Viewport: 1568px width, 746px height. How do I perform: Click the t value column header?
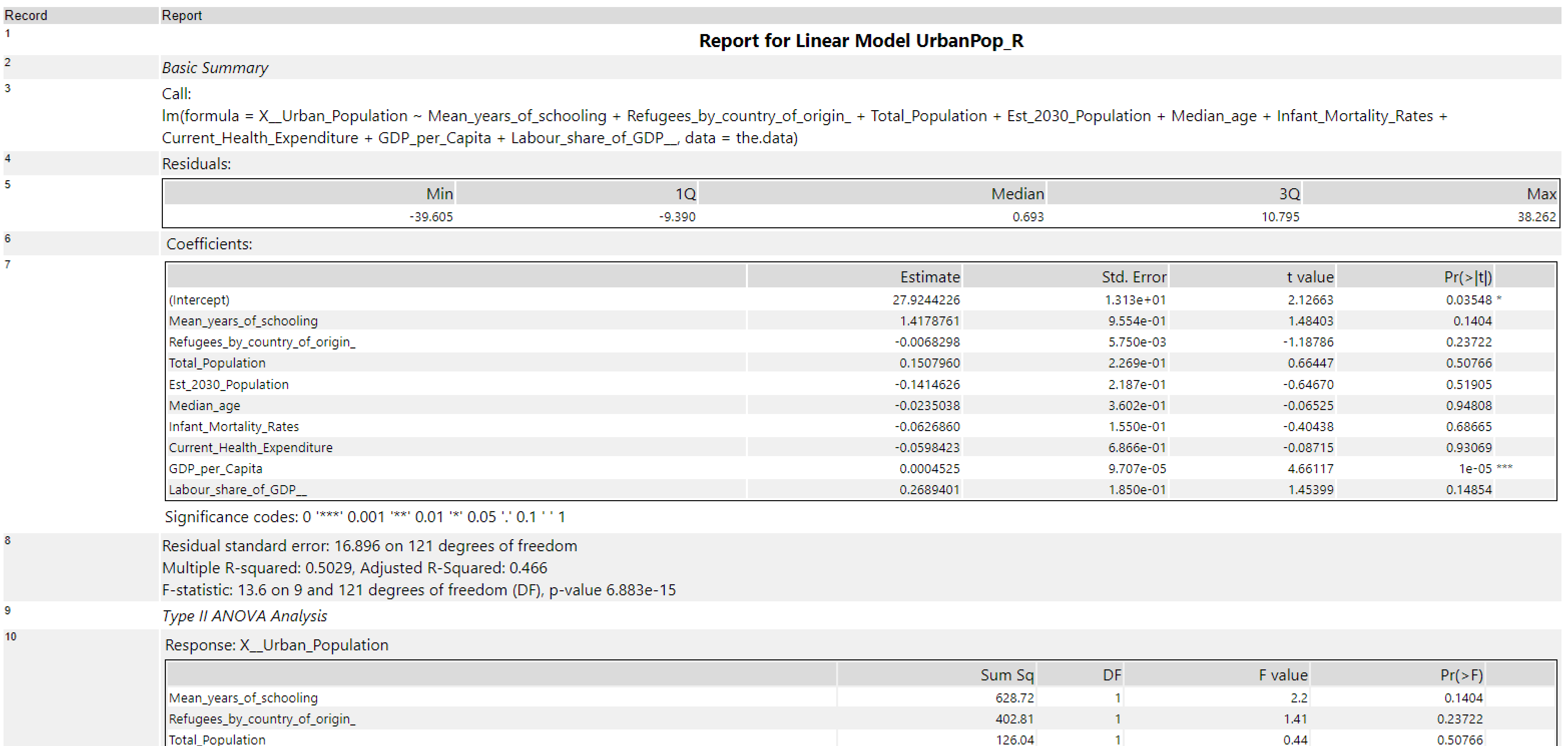tap(1310, 277)
